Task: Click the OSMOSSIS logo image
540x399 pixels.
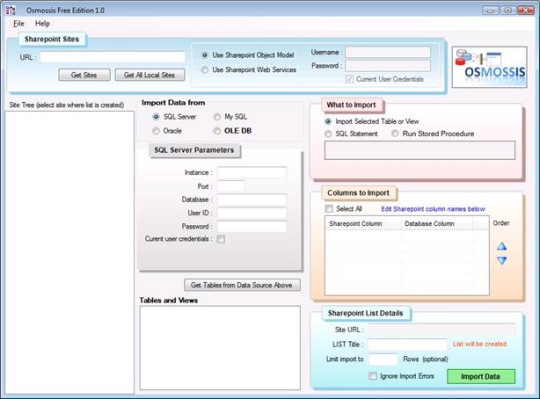Action: [x=489, y=67]
